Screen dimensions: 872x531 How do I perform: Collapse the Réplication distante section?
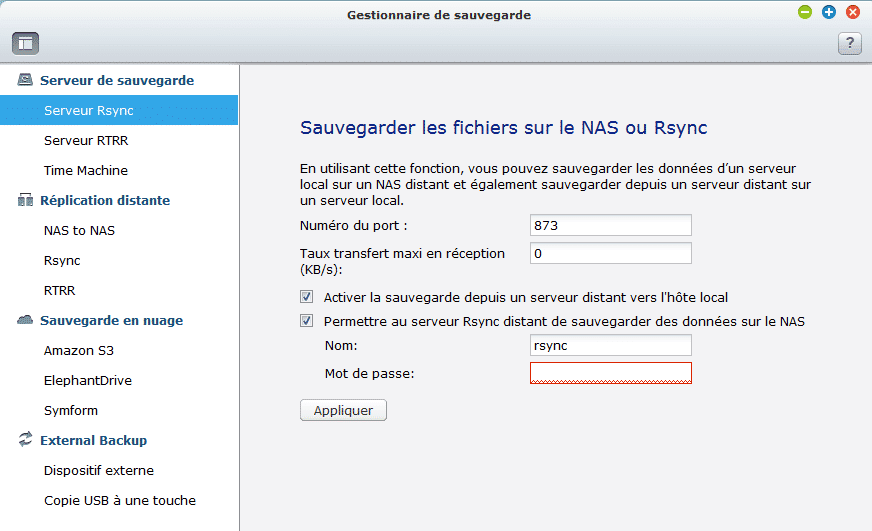(x=105, y=200)
